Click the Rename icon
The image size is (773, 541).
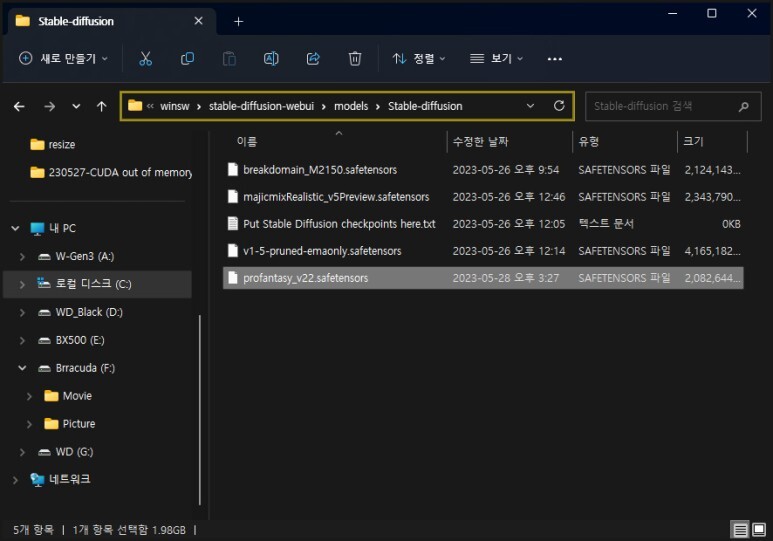pyautogui.click(x=271, y=59)
